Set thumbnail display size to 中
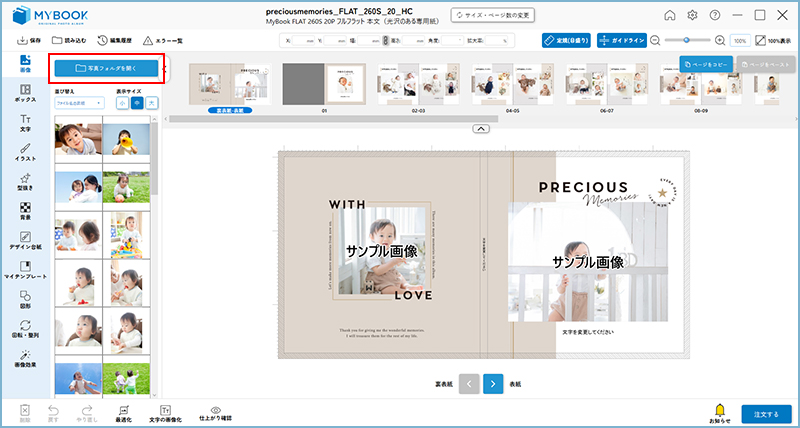This screenshot has width=800, height=428. coord(137,103)
